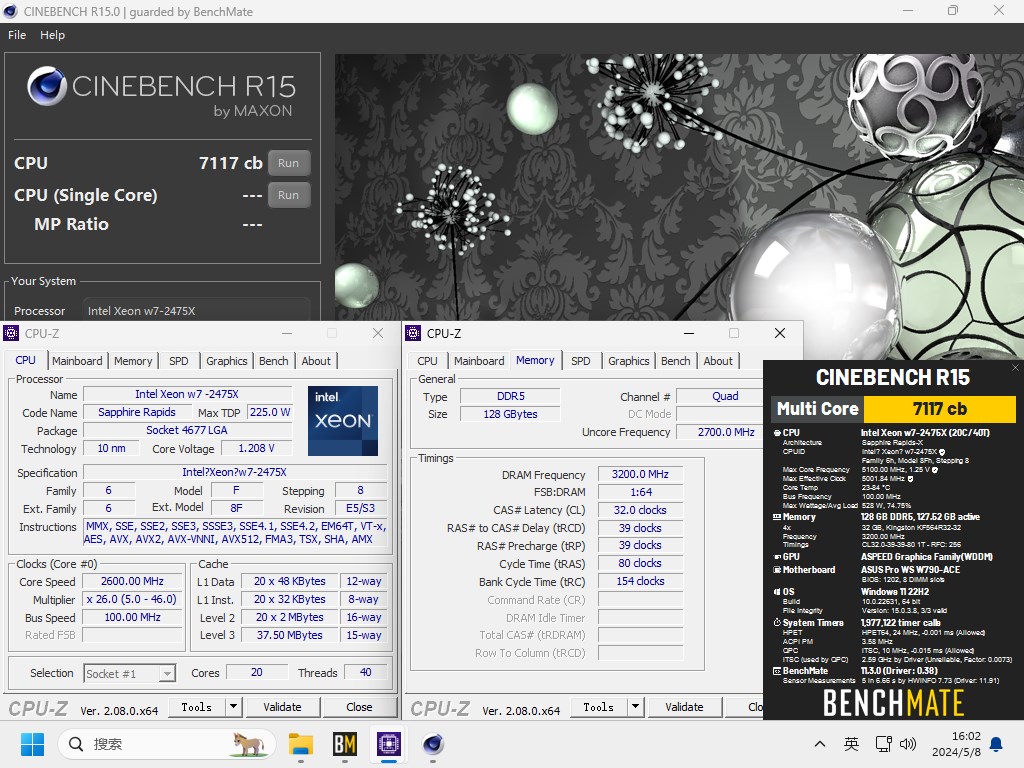Click the Tools button in the right CPU-Z window

pyautogui.click(x=599, y=707)
